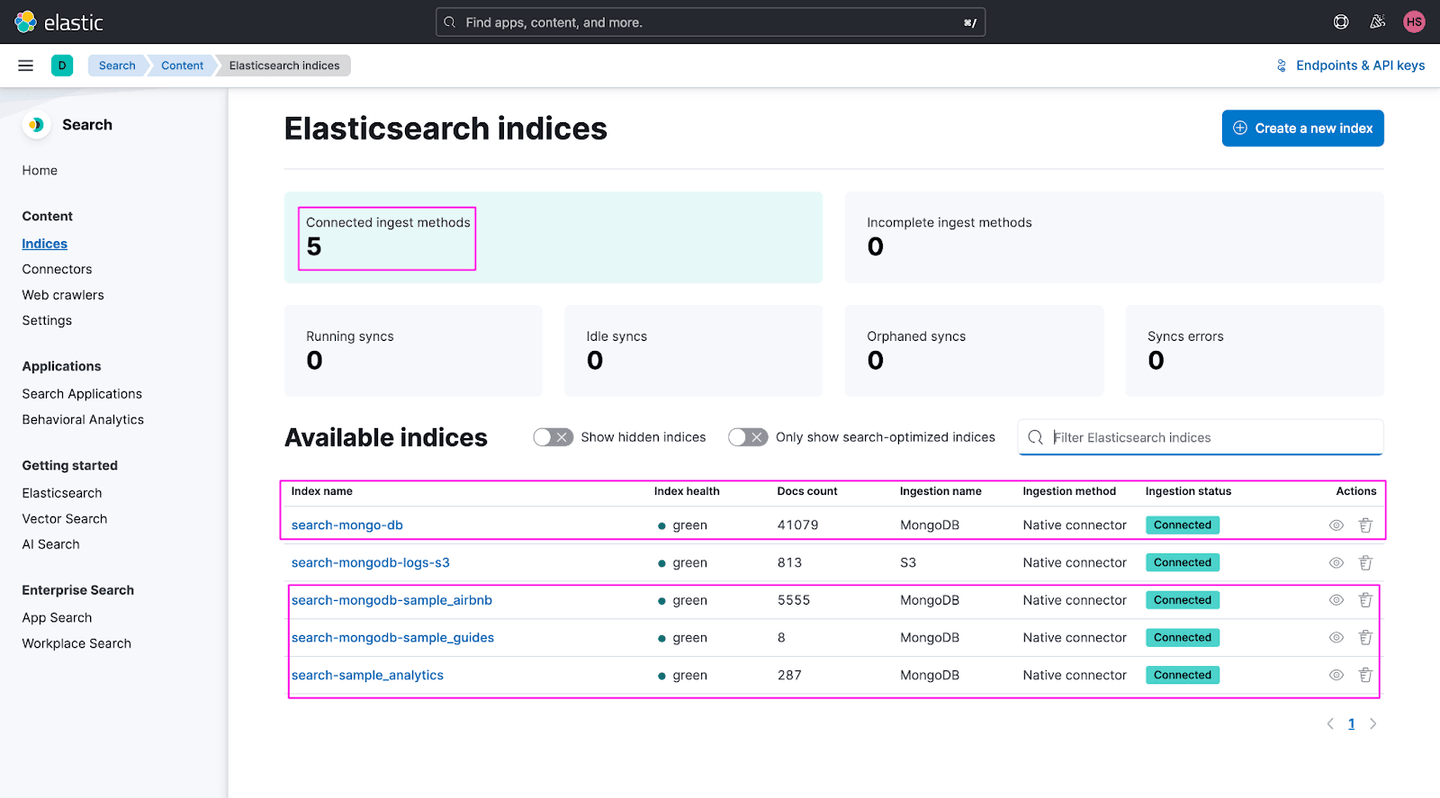Click Create a new index button
Image resolution: width=1440 pixels, height=798 pixels.
tap(1302, 128)
